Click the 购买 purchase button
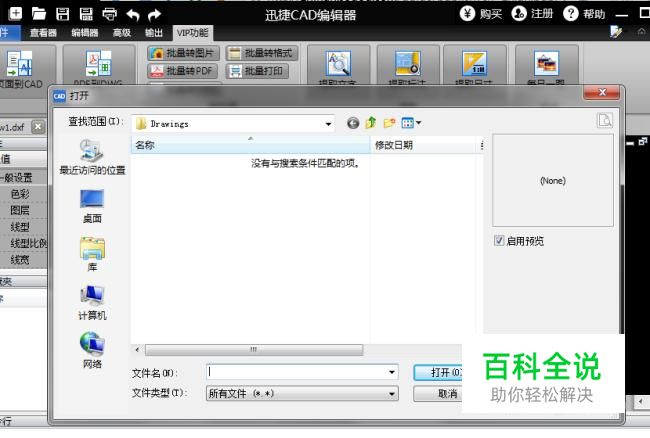 point(481,14)
